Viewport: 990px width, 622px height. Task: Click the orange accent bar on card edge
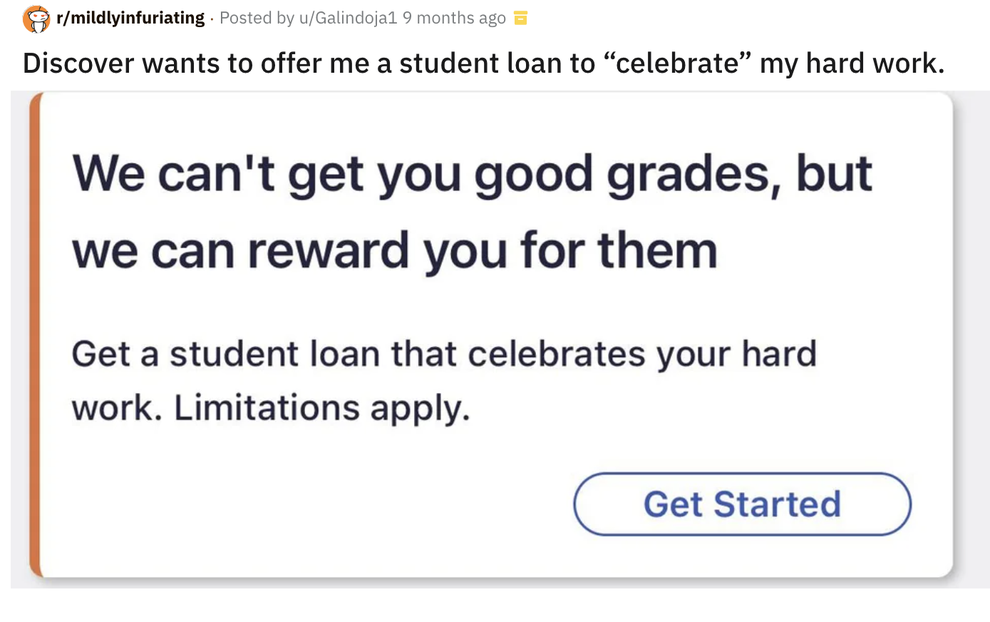pos(33,335)
